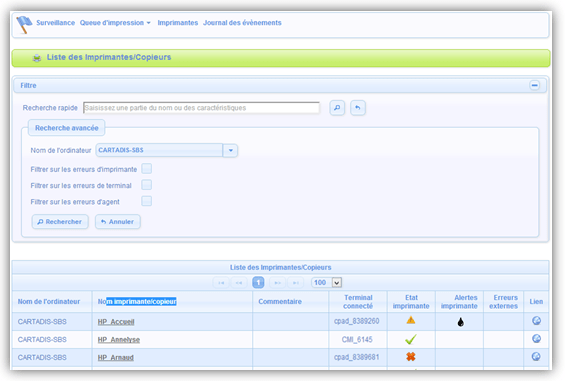The width and height of the screenshot is (565, 381).
Task: Open the Imprimantes menu item
Action: click(x=178, y=23)
